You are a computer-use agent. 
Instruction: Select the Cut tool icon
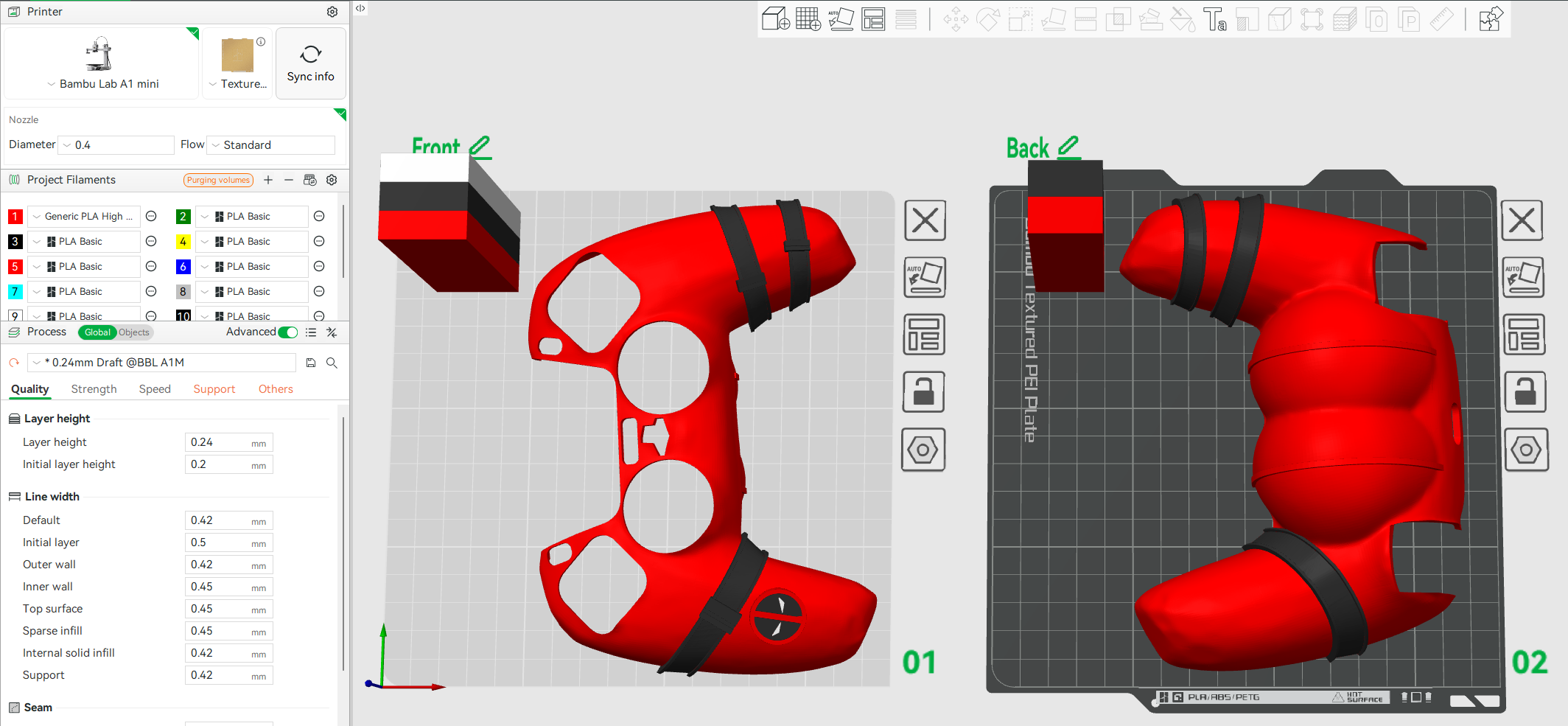click(x=1085, y=19)
